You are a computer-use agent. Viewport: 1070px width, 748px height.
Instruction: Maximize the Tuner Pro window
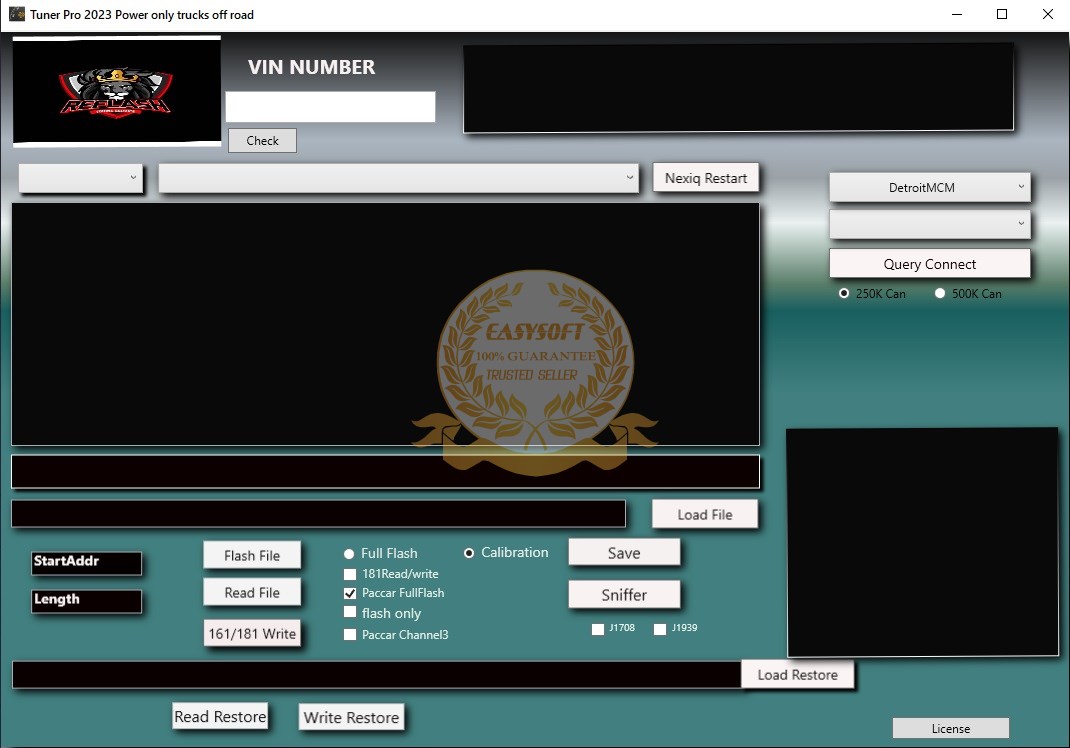pos(1002,14)
